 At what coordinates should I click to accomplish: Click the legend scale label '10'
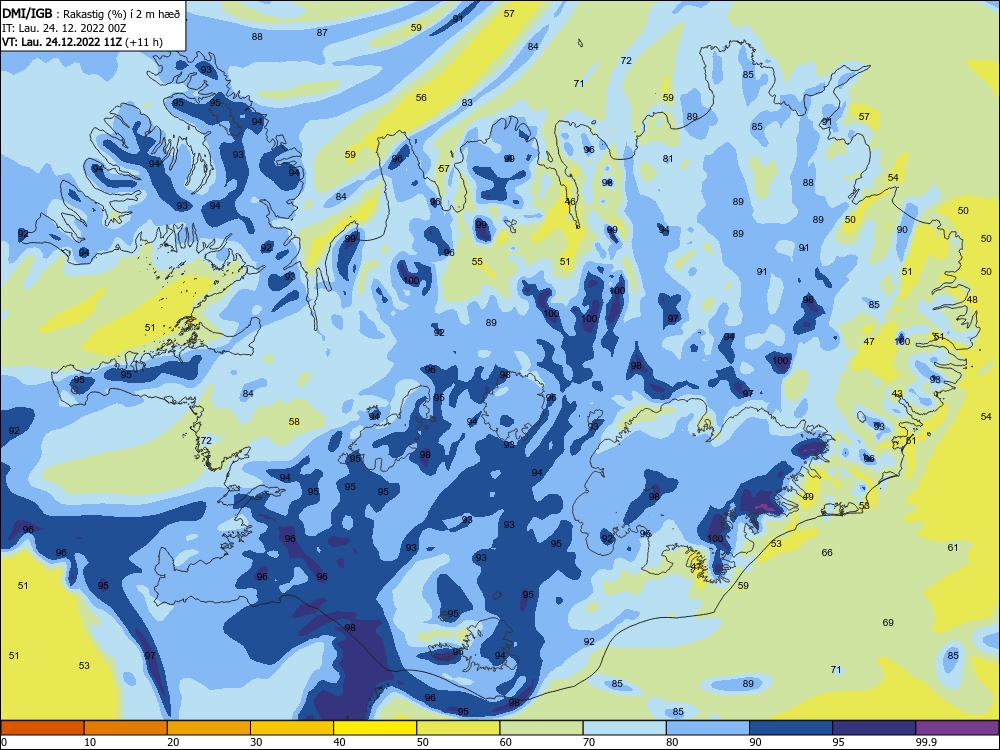pos(90,742)
